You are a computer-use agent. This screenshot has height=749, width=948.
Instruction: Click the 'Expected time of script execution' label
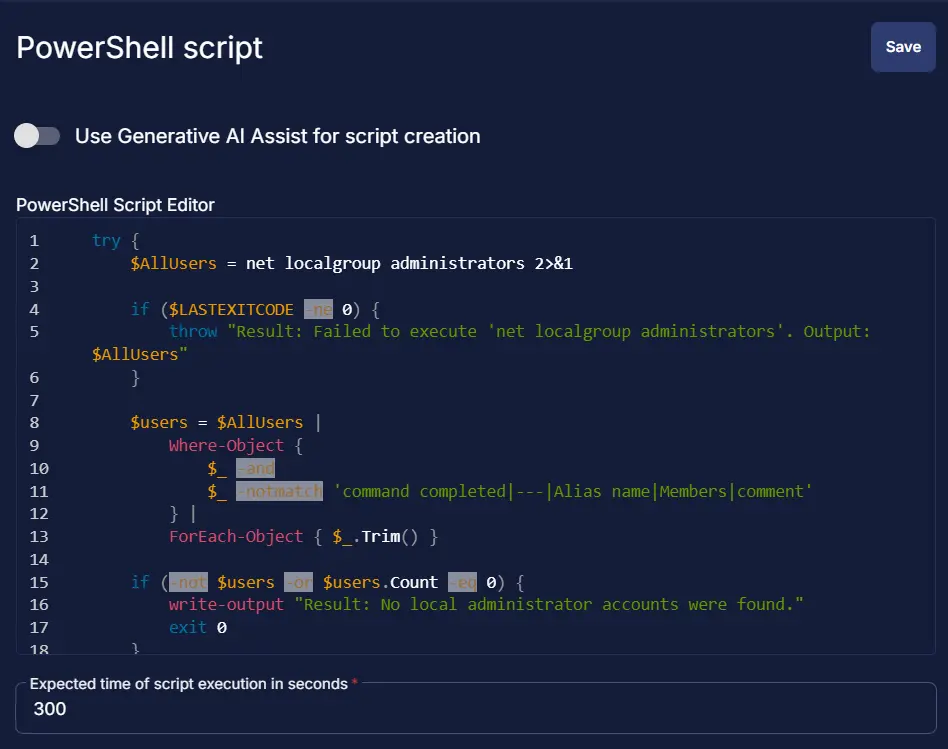189,684
